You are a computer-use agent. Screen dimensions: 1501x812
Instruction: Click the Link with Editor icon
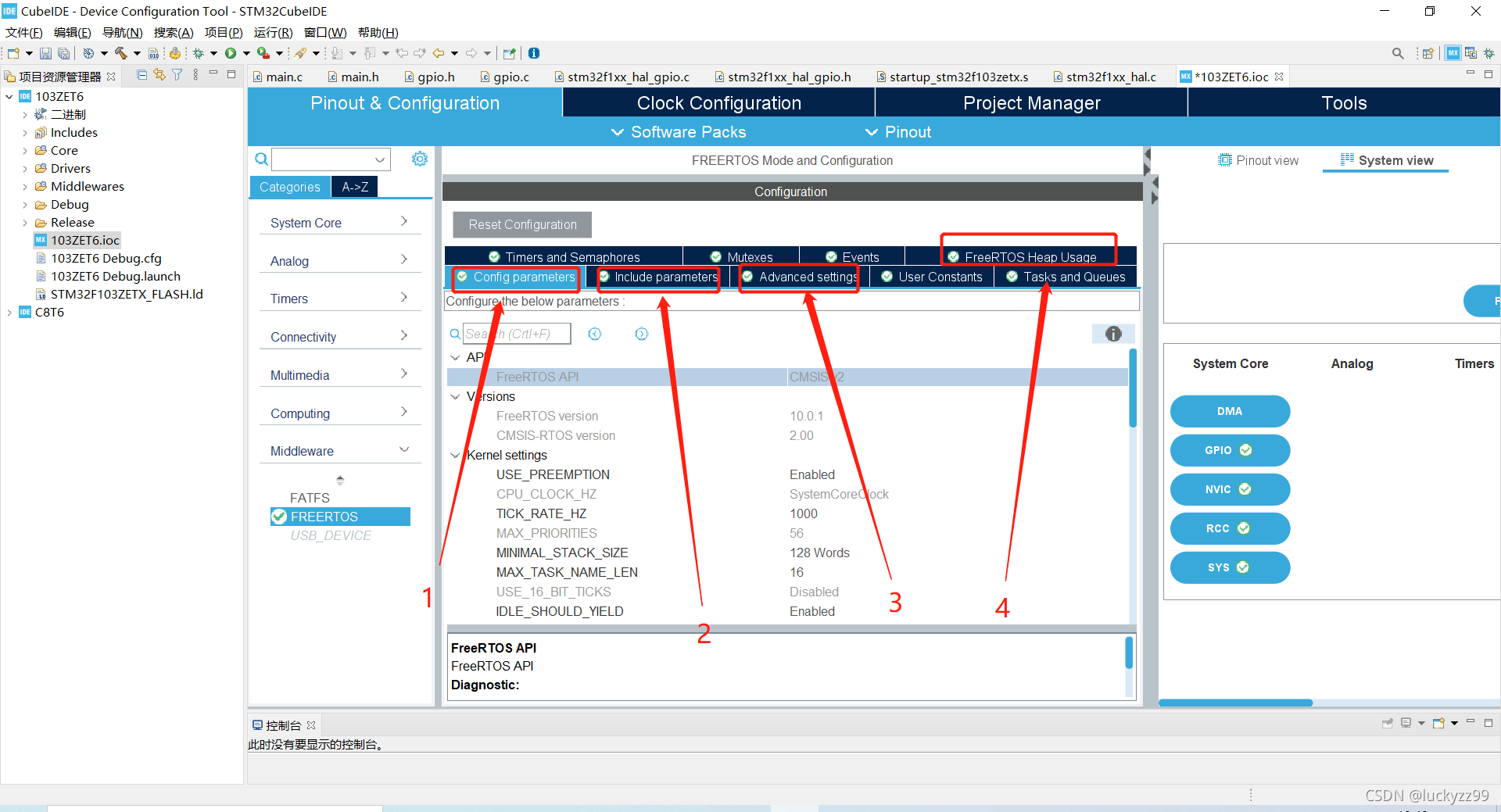[x=159, y=75]
